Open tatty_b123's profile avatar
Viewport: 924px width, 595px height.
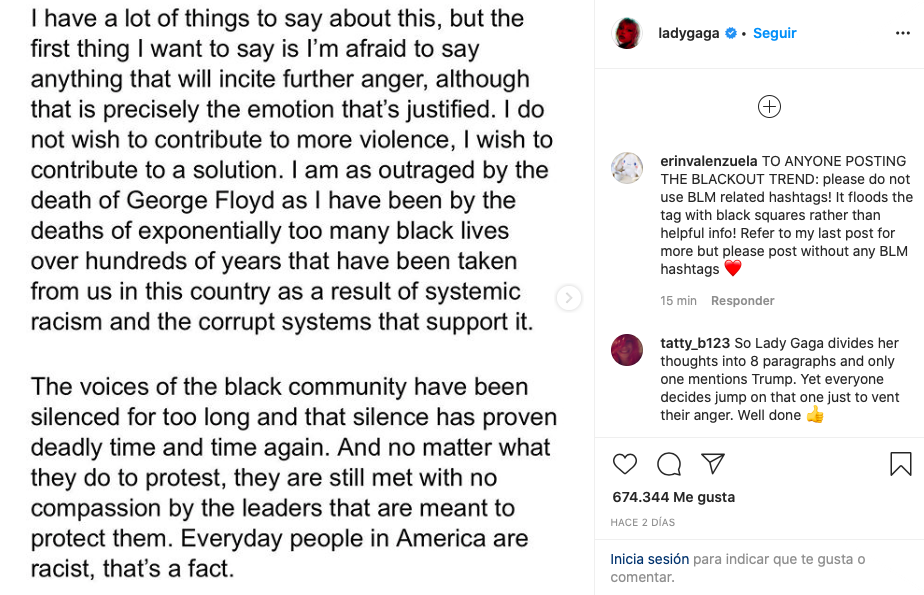point(627,350)
